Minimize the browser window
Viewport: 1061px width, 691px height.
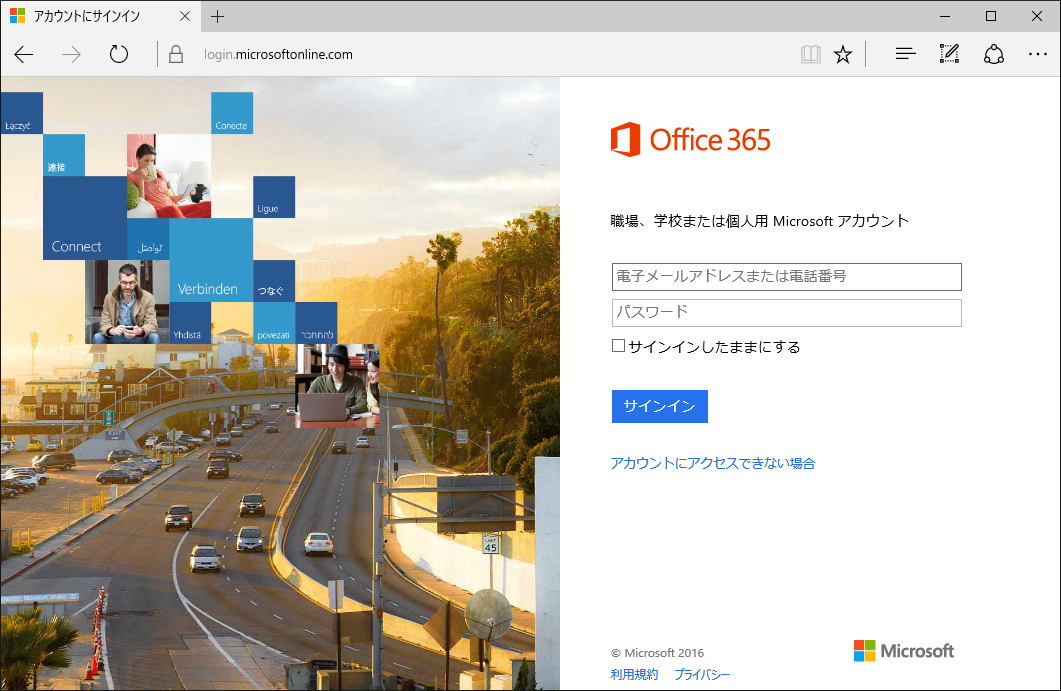[x=945, y=16]
